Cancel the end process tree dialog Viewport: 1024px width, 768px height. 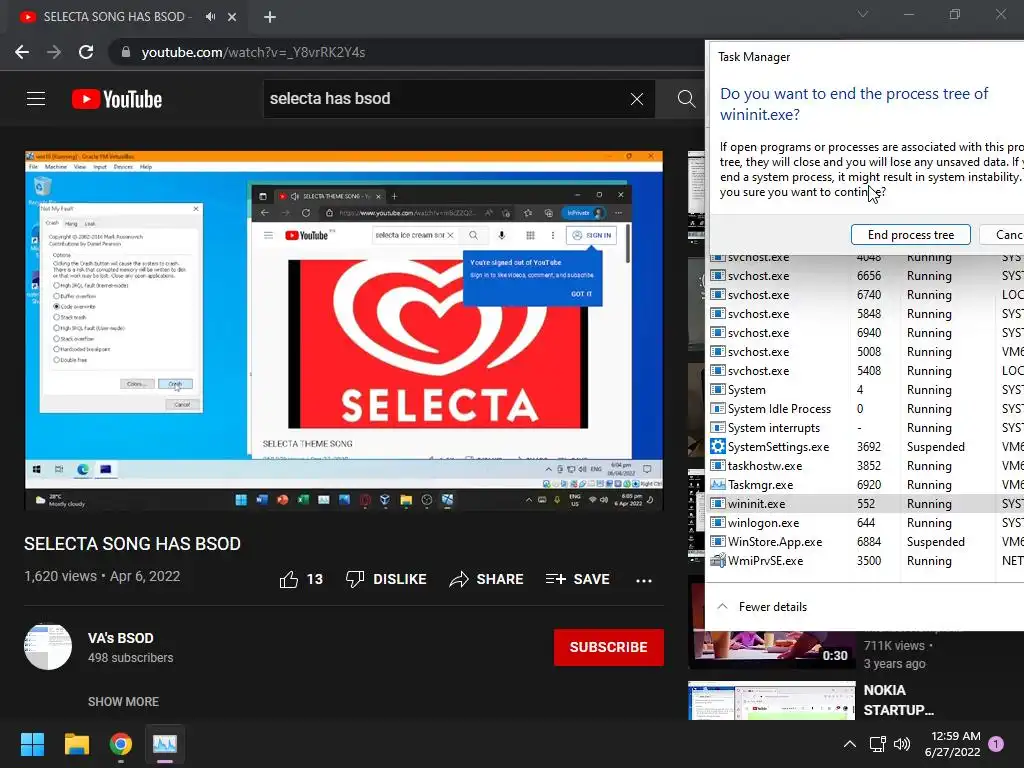pos(1002,234)
